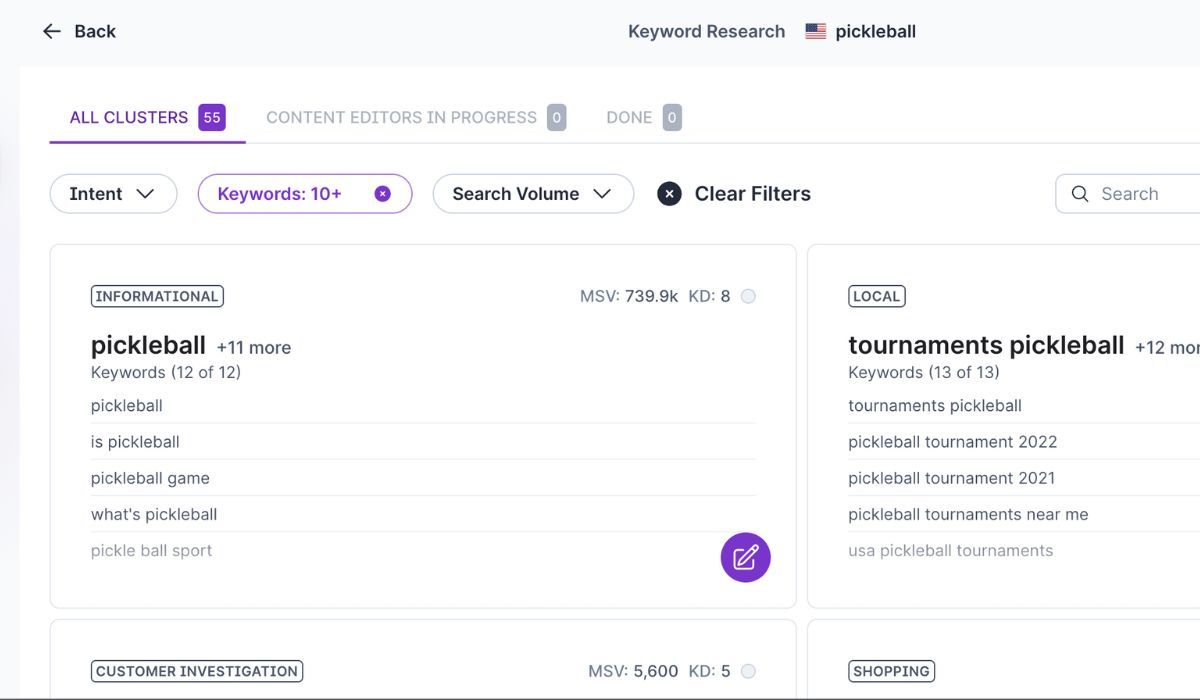Click the KD: 8 difficulty indicator dot
Image resolution: width=1200 pixels, height=700 pixels.
[x=748, y=296]
